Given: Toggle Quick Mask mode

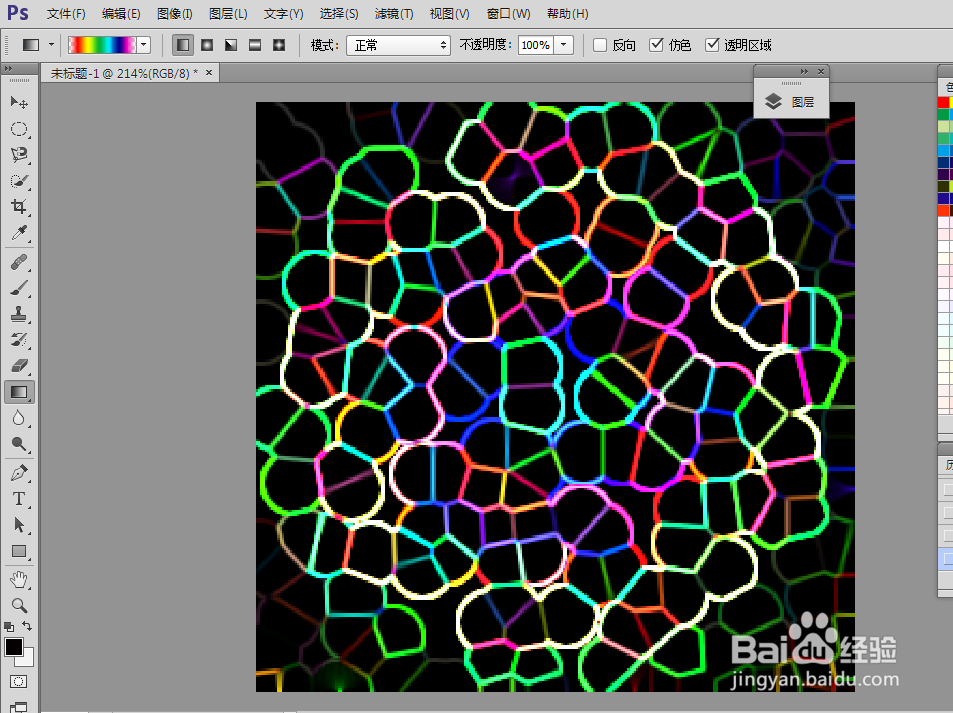Looking at the screenshot, I should [x=18, y=681].
